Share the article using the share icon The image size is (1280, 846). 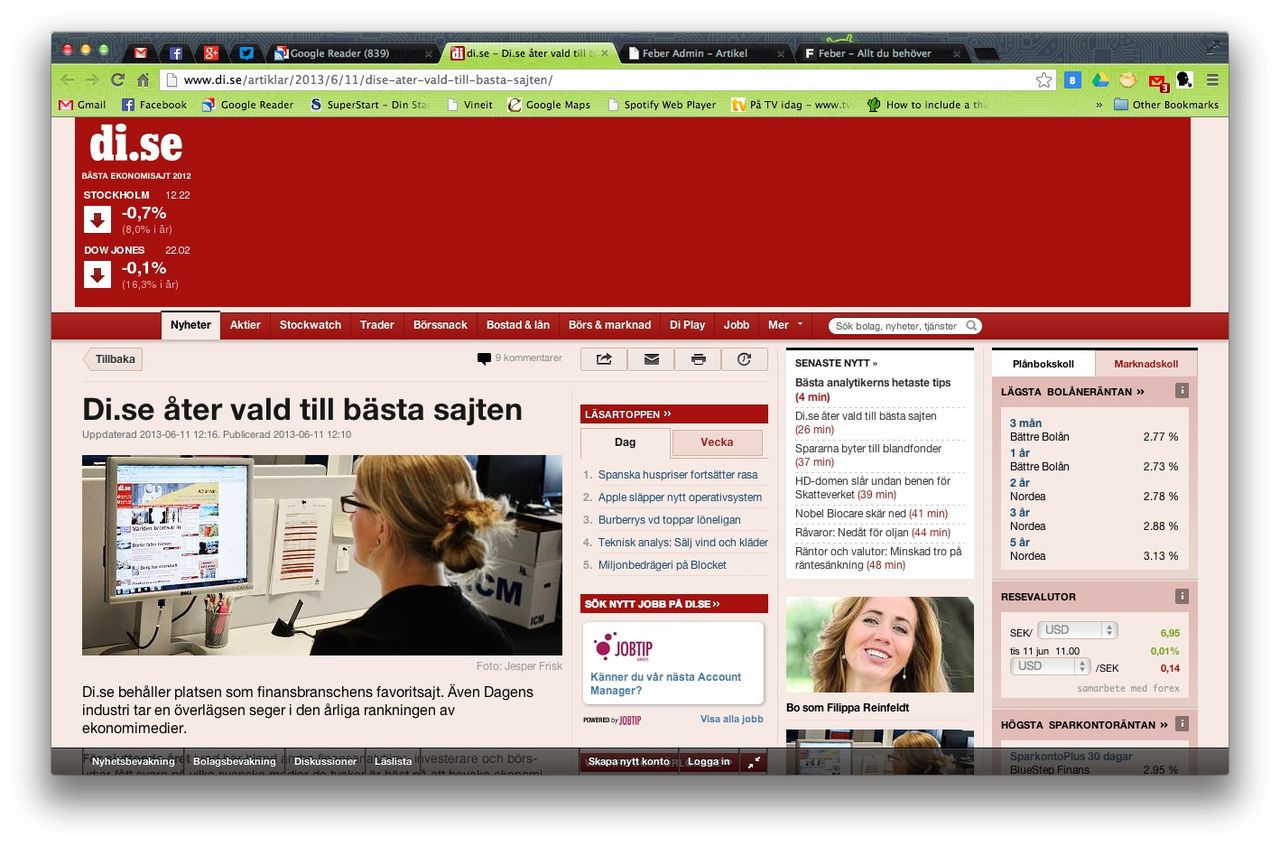[603, 358]
